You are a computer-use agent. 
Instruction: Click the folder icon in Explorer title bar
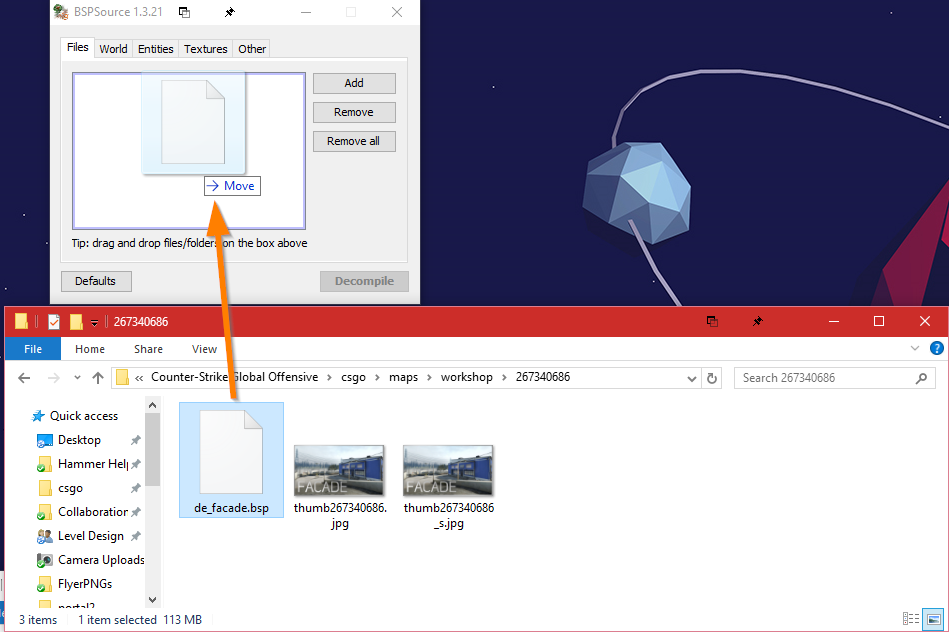pyautogui.click(x=21, y=321)
